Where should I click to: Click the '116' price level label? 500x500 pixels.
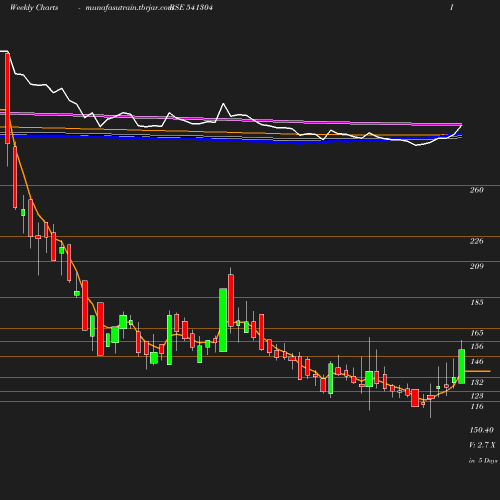(477, 407)
